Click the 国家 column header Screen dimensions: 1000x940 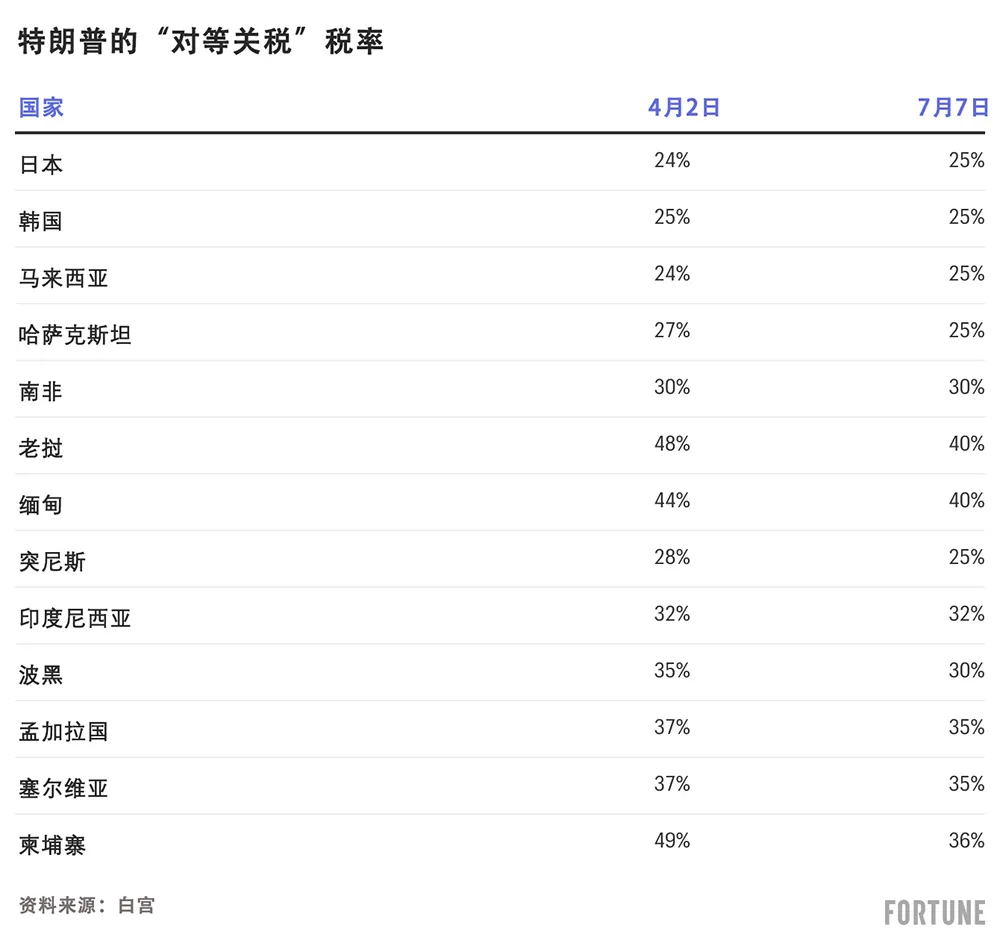(41, 107)
